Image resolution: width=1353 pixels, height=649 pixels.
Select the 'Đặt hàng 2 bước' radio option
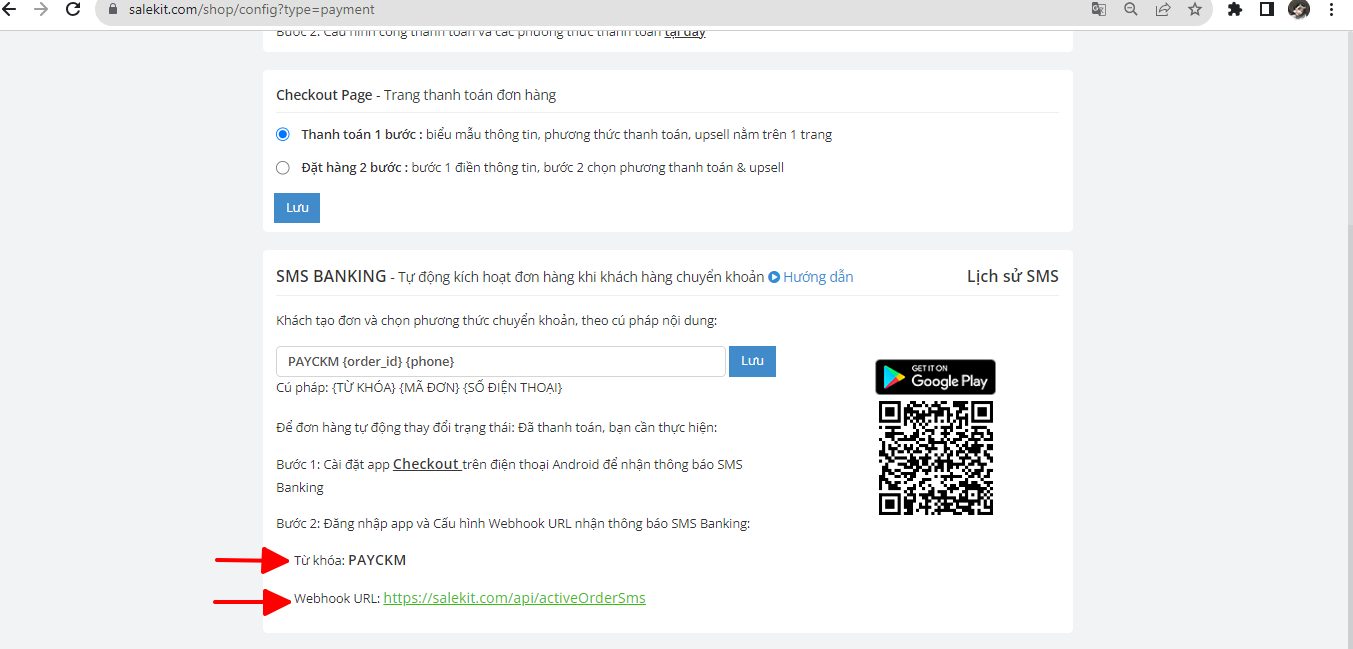tap(283, 167)
